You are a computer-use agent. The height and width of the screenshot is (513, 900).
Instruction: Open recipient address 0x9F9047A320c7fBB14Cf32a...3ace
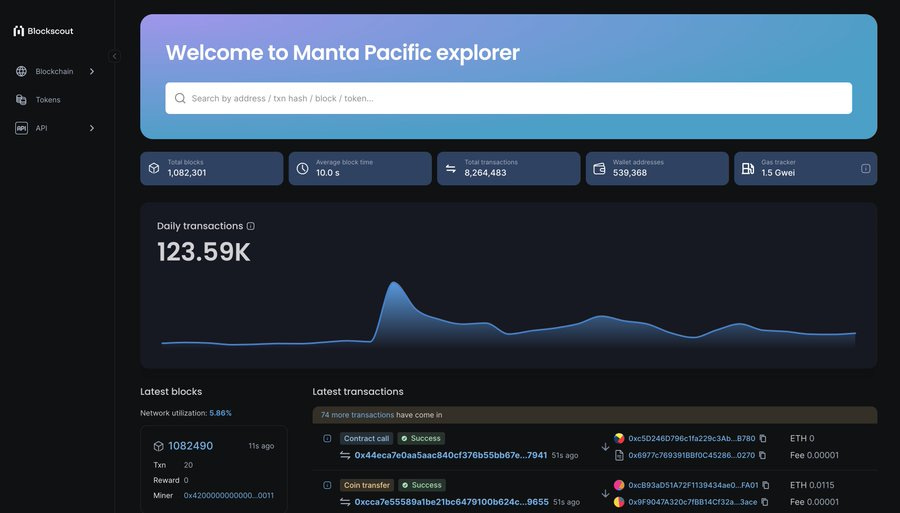pyautogui.click(x=693, y=502)
